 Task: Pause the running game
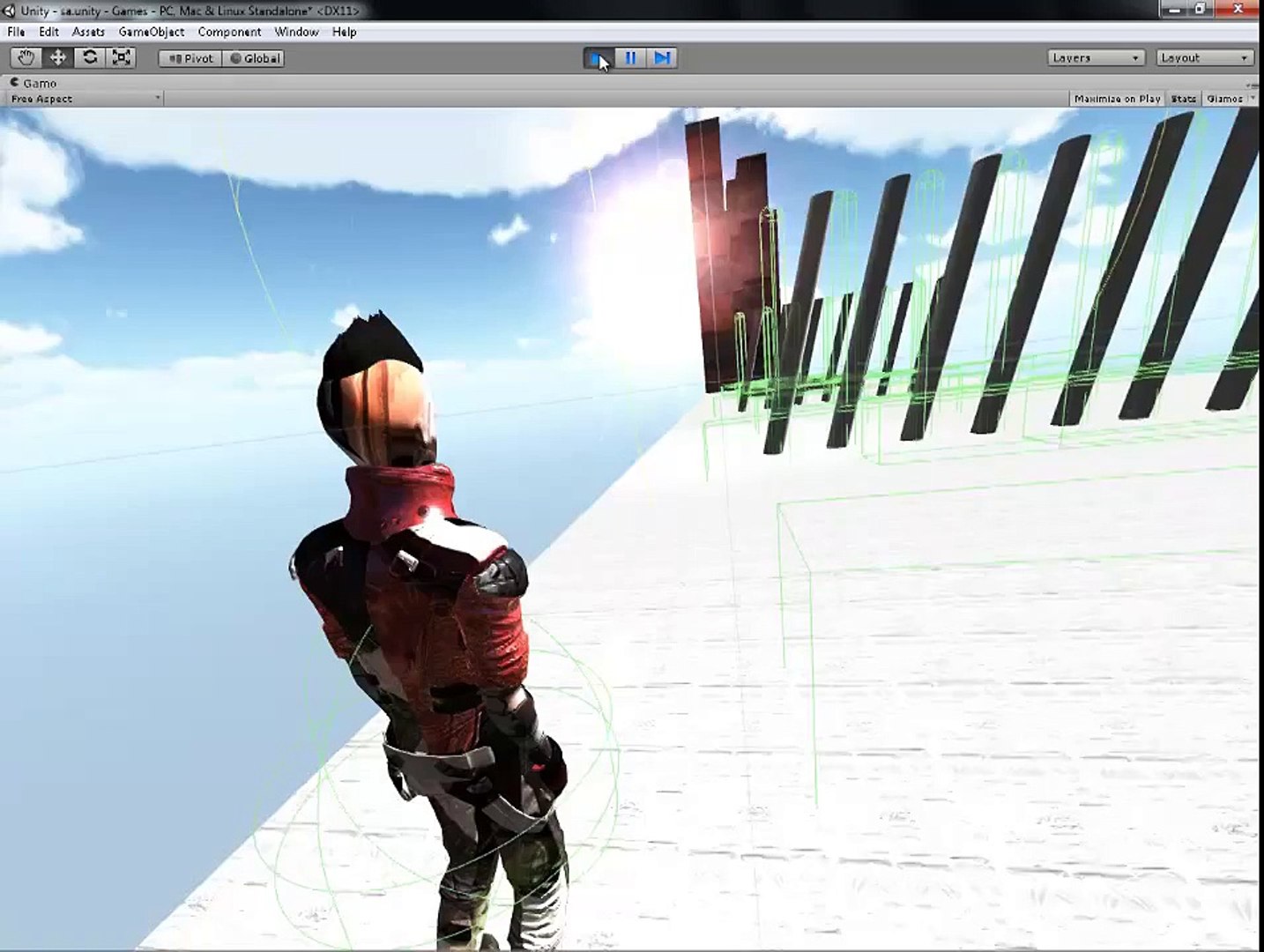click(631, 58)
